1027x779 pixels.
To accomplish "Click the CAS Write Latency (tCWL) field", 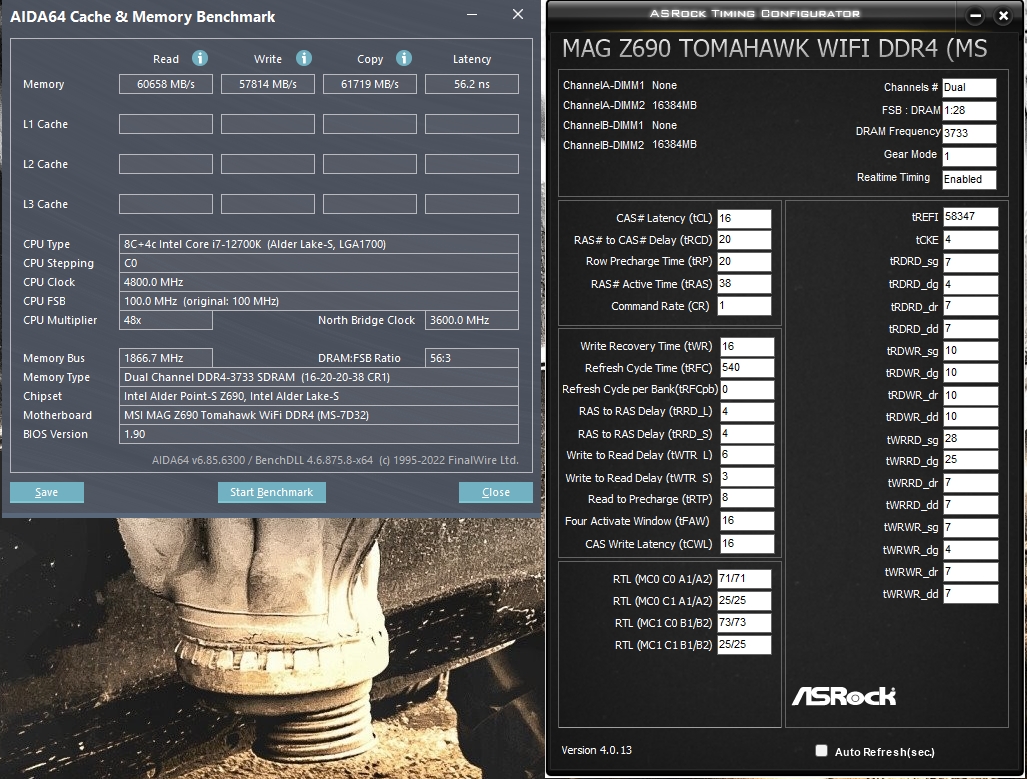I will coord(747,543).
